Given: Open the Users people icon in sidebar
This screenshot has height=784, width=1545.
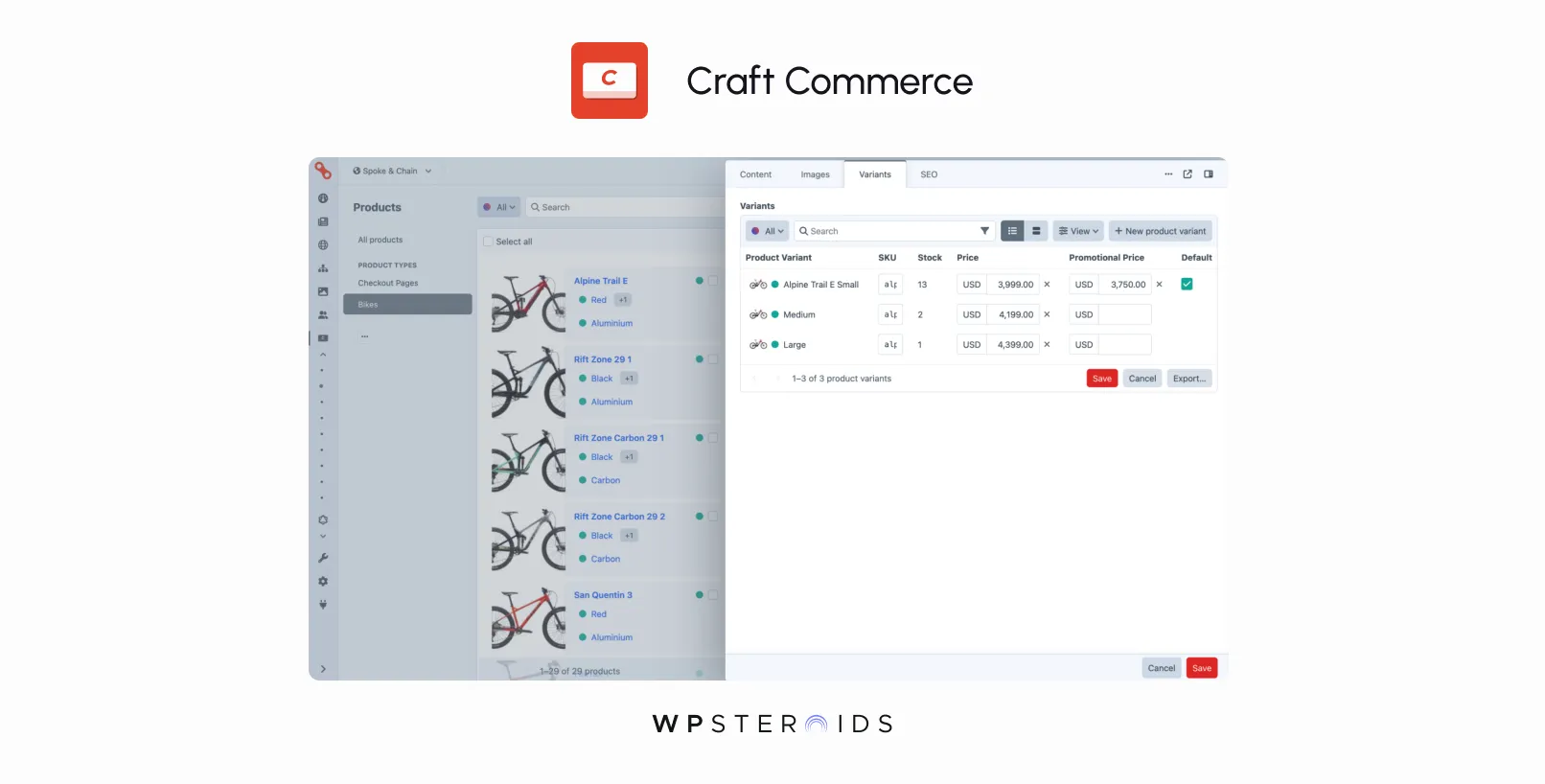Looking at the screenshot, I should point(323,314).
